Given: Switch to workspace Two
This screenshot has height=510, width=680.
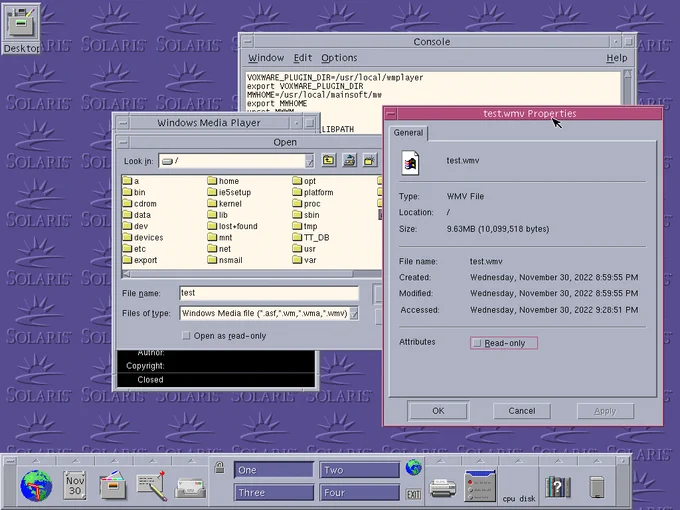Looking at the screenshot, I should [x=360, y=470].
